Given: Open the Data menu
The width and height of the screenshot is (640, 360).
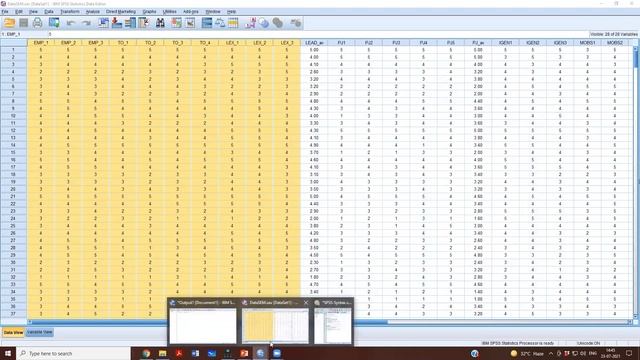Looking at the screenshot, I should [49, 11].
